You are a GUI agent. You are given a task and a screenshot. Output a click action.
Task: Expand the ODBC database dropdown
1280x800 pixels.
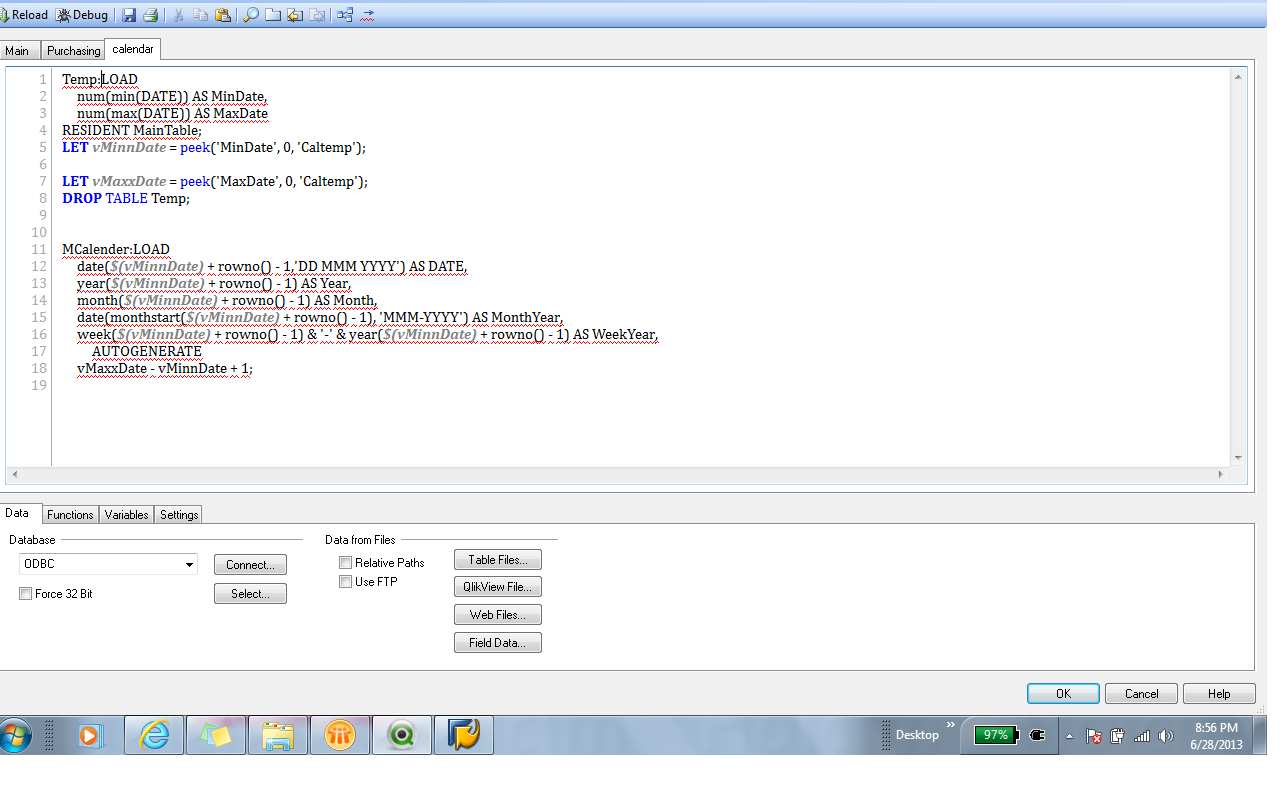[189, 565]
